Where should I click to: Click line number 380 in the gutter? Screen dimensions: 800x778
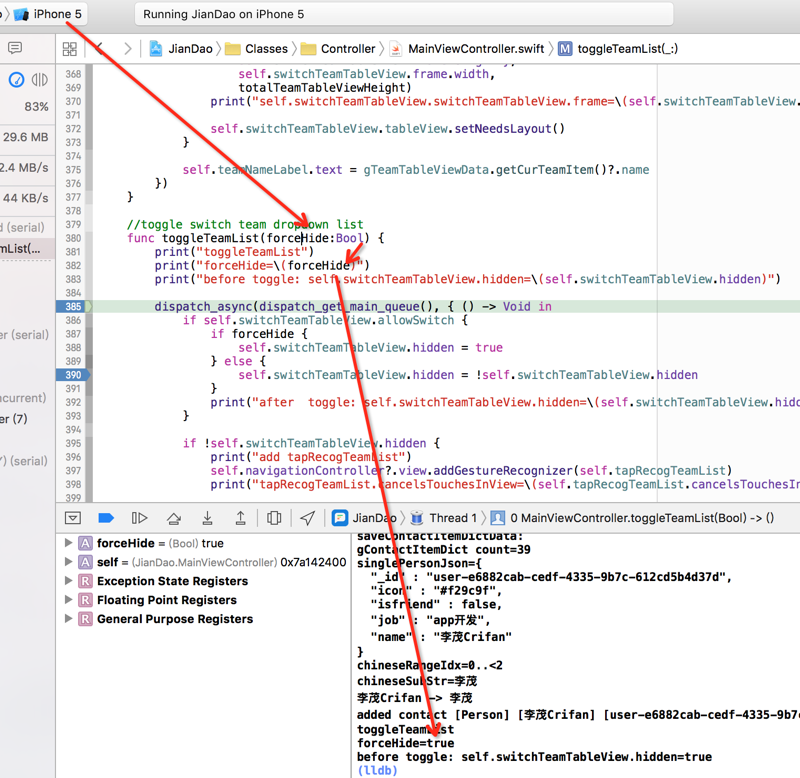tap(73, 238)
